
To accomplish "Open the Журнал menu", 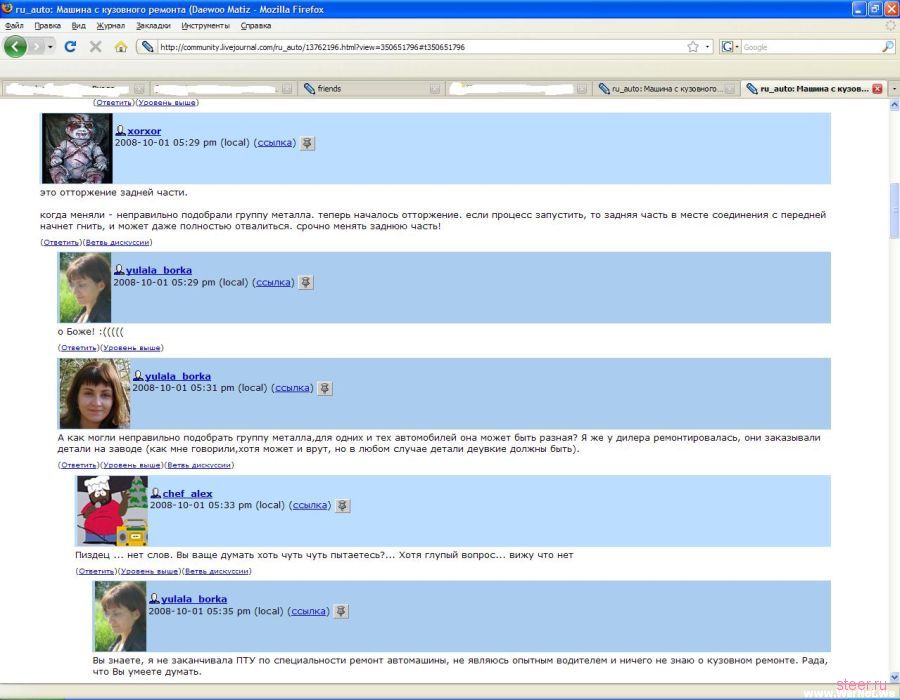I will [110, 25].
